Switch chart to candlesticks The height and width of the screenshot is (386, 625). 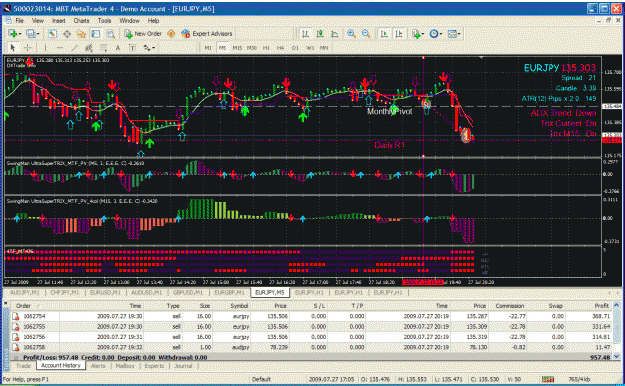[320, 34]
